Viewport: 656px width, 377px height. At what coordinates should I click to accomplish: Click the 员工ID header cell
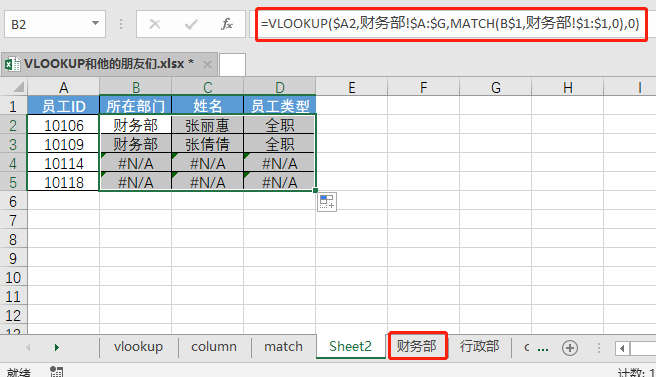pos(64,105)
